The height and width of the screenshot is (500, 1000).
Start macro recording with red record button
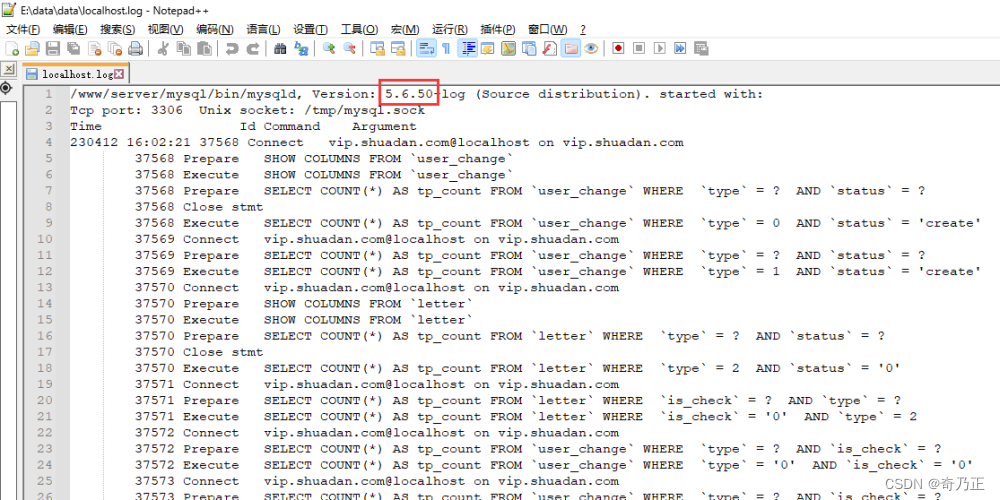[x=618, y=48]
